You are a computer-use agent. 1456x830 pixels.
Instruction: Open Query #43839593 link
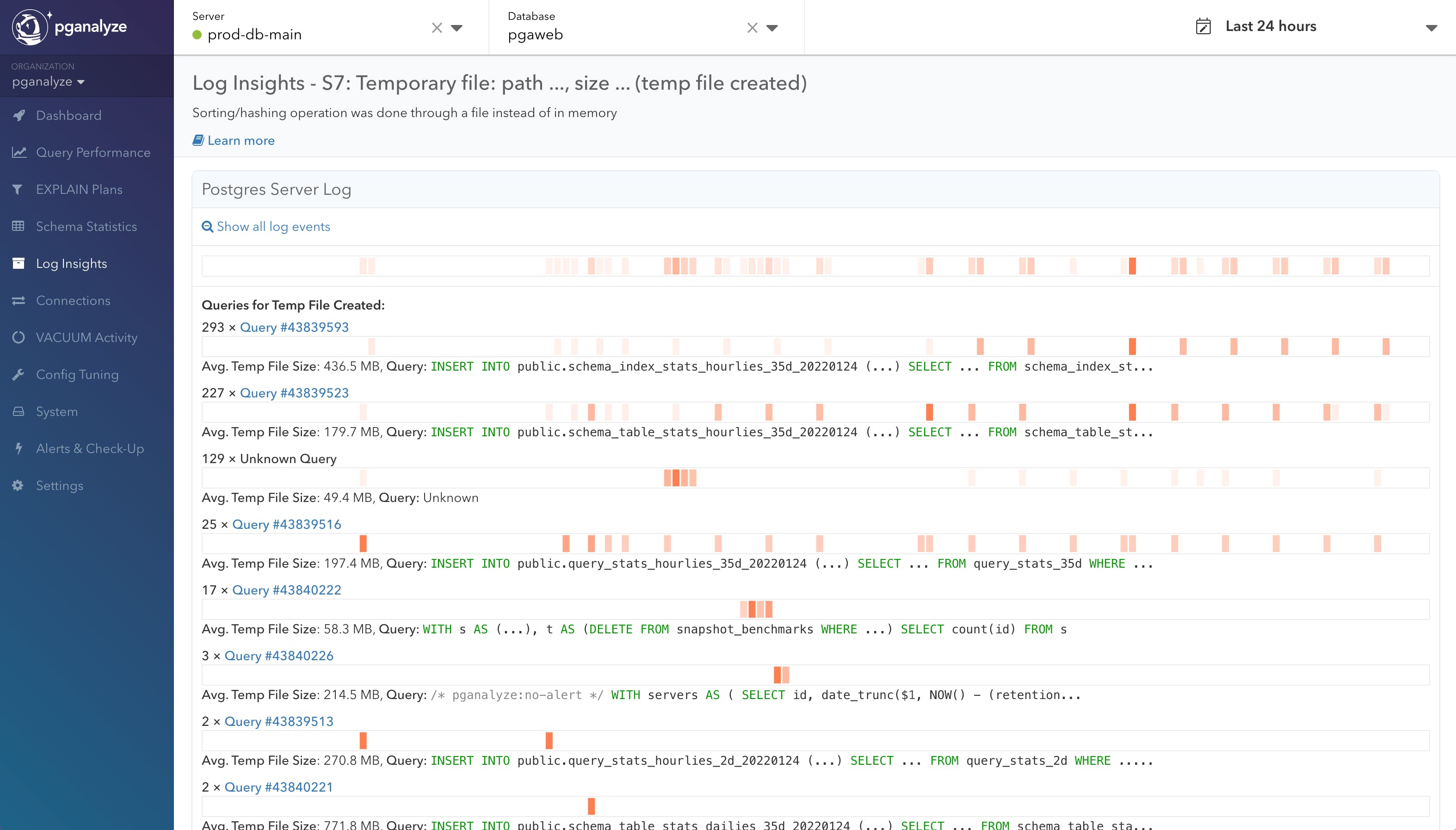(x=294, y=327)
